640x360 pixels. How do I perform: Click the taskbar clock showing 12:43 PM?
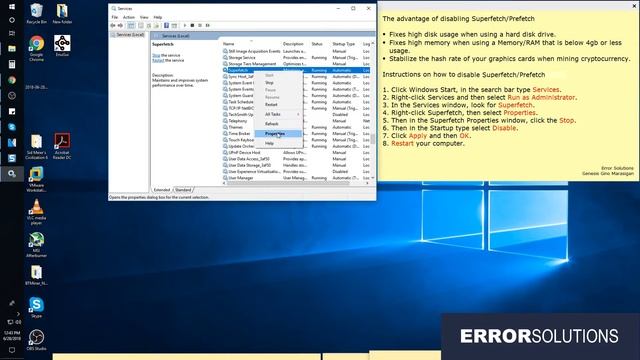coord(12,336)
